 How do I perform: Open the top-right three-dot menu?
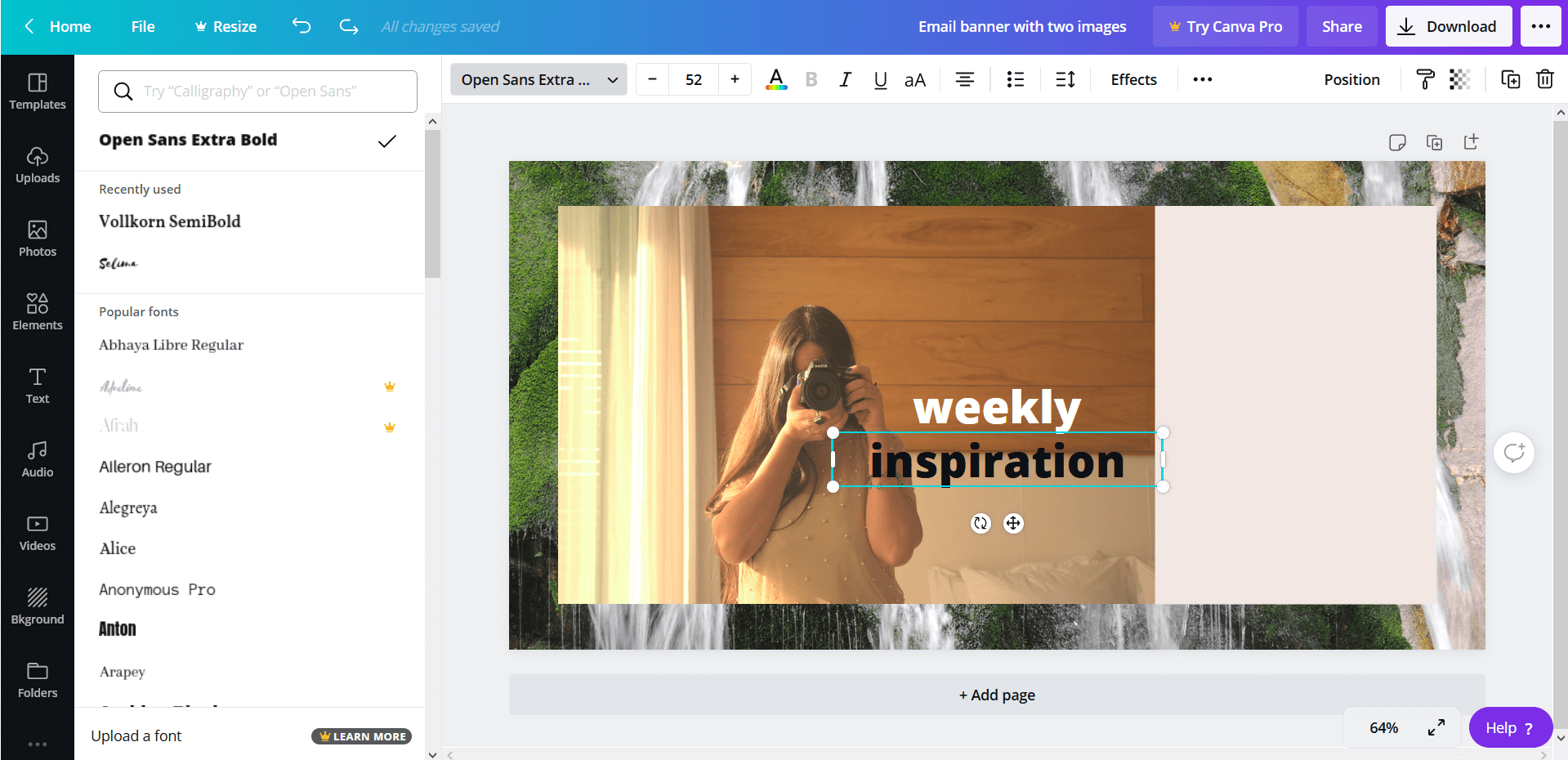[x=1541, y=25]
